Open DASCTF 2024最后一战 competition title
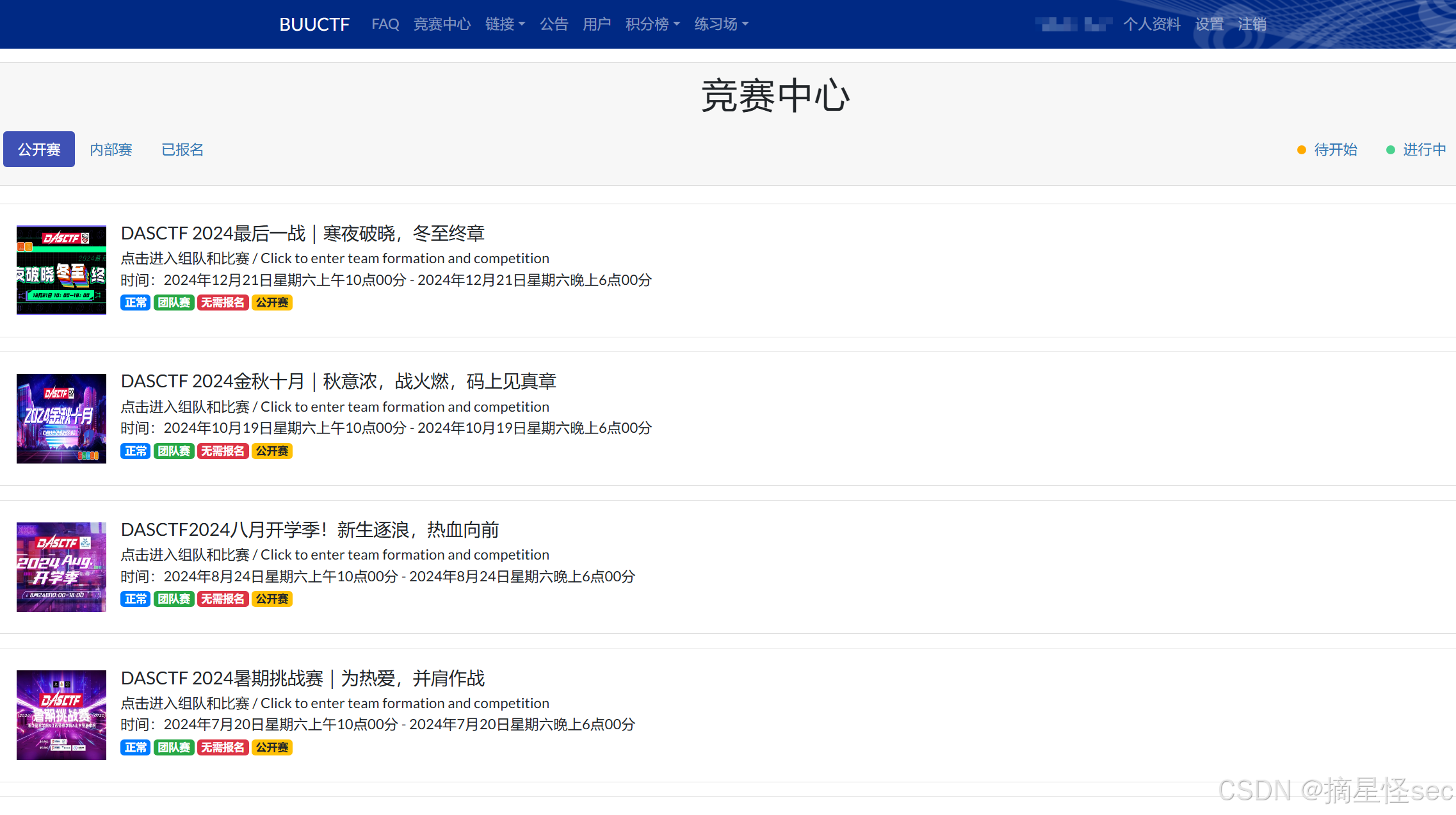Viewport: 1456px width, 815px height. click(302, 234)
